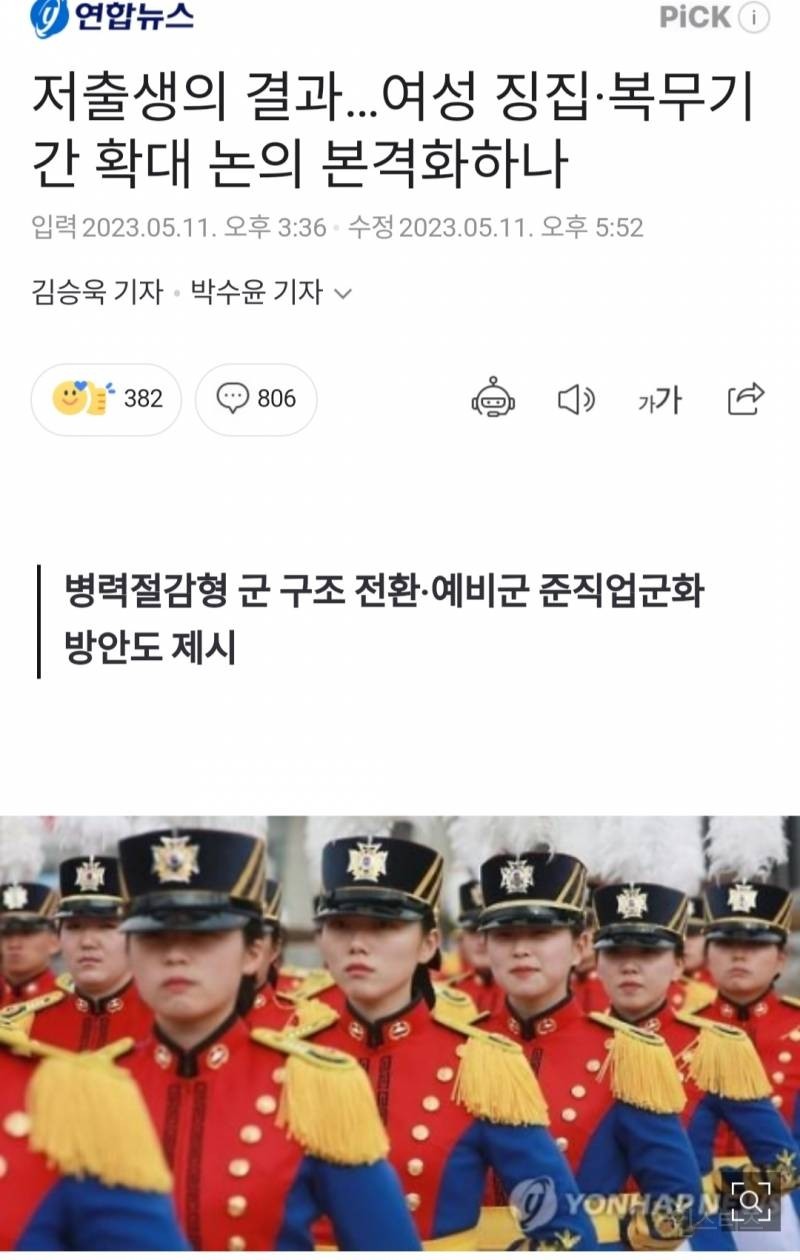Screen dimensions: 800x1260
Task: Open reporter 박수윤 기자 profile
Action: [256, 292]
